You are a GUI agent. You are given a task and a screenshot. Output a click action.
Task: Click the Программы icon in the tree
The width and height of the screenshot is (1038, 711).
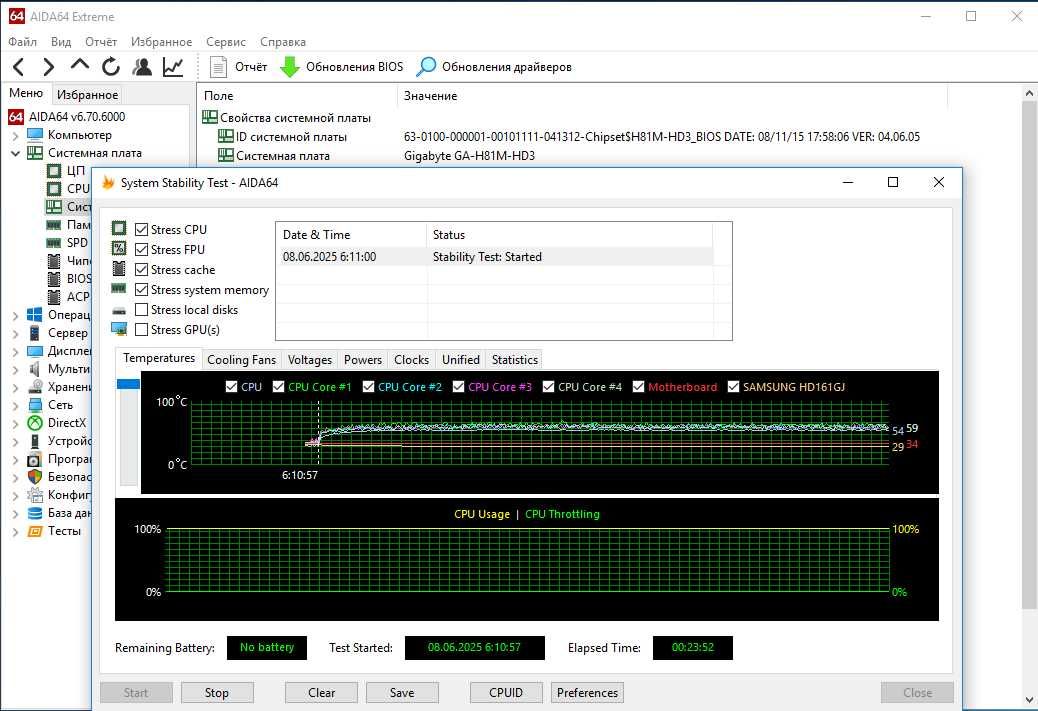[x=34, y=459]
